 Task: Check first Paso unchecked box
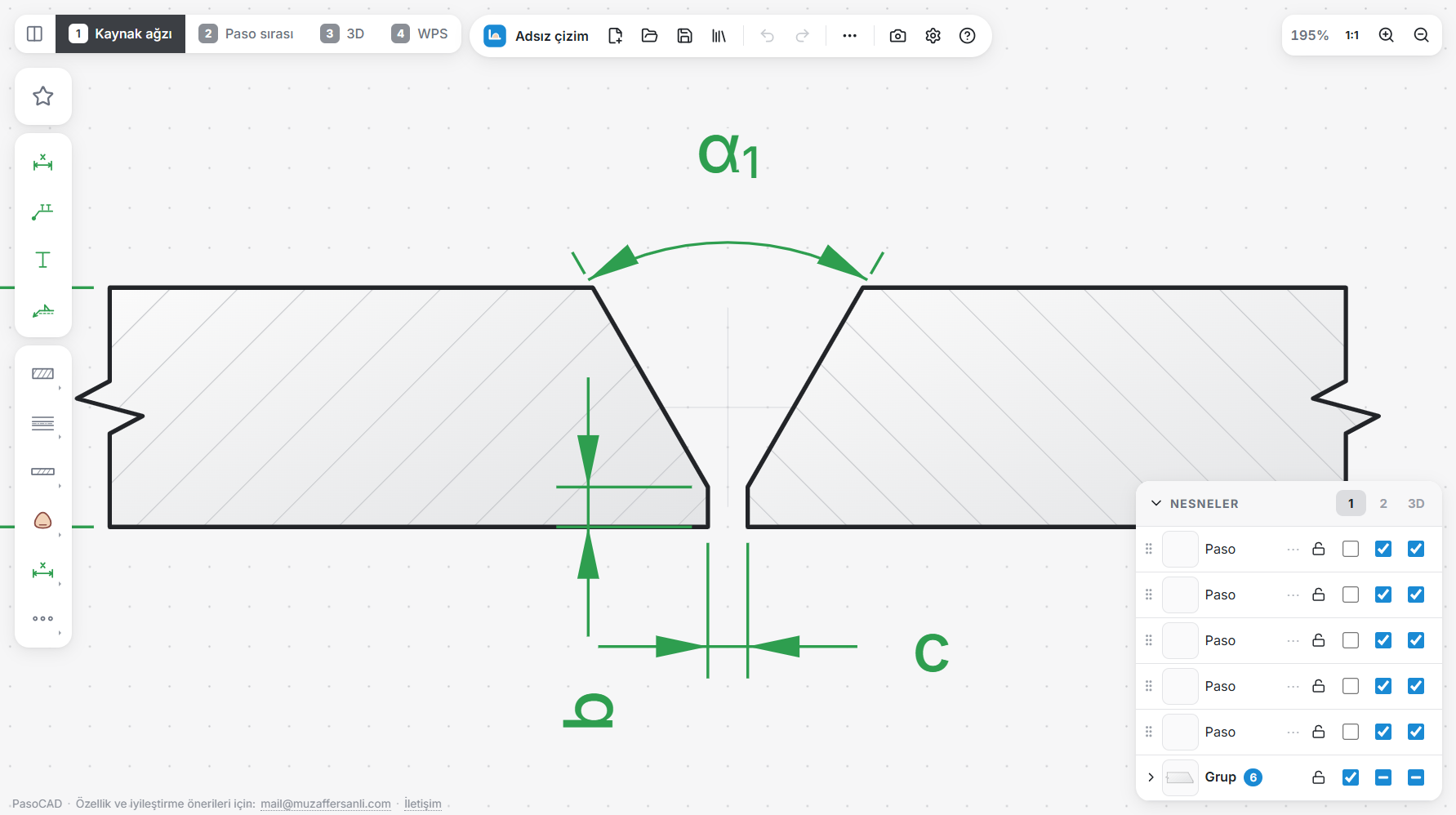coord(1351,549)
